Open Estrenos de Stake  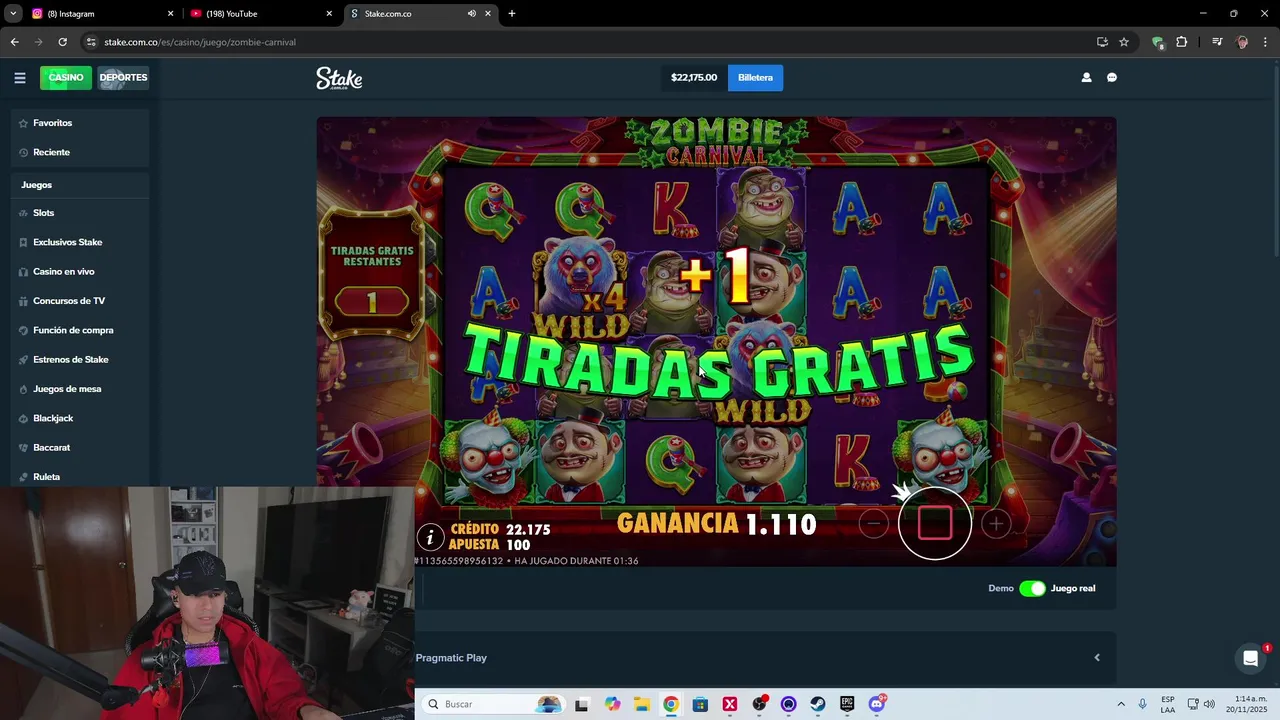[x=80, y=359]
